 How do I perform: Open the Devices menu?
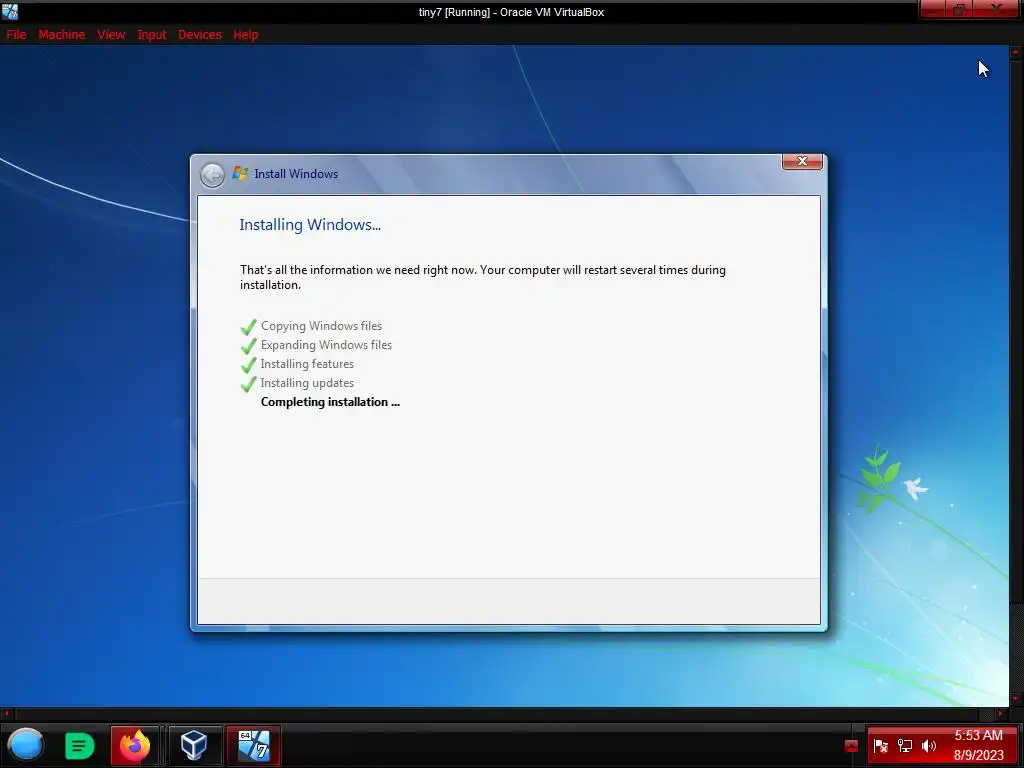(x=200, y=35)
